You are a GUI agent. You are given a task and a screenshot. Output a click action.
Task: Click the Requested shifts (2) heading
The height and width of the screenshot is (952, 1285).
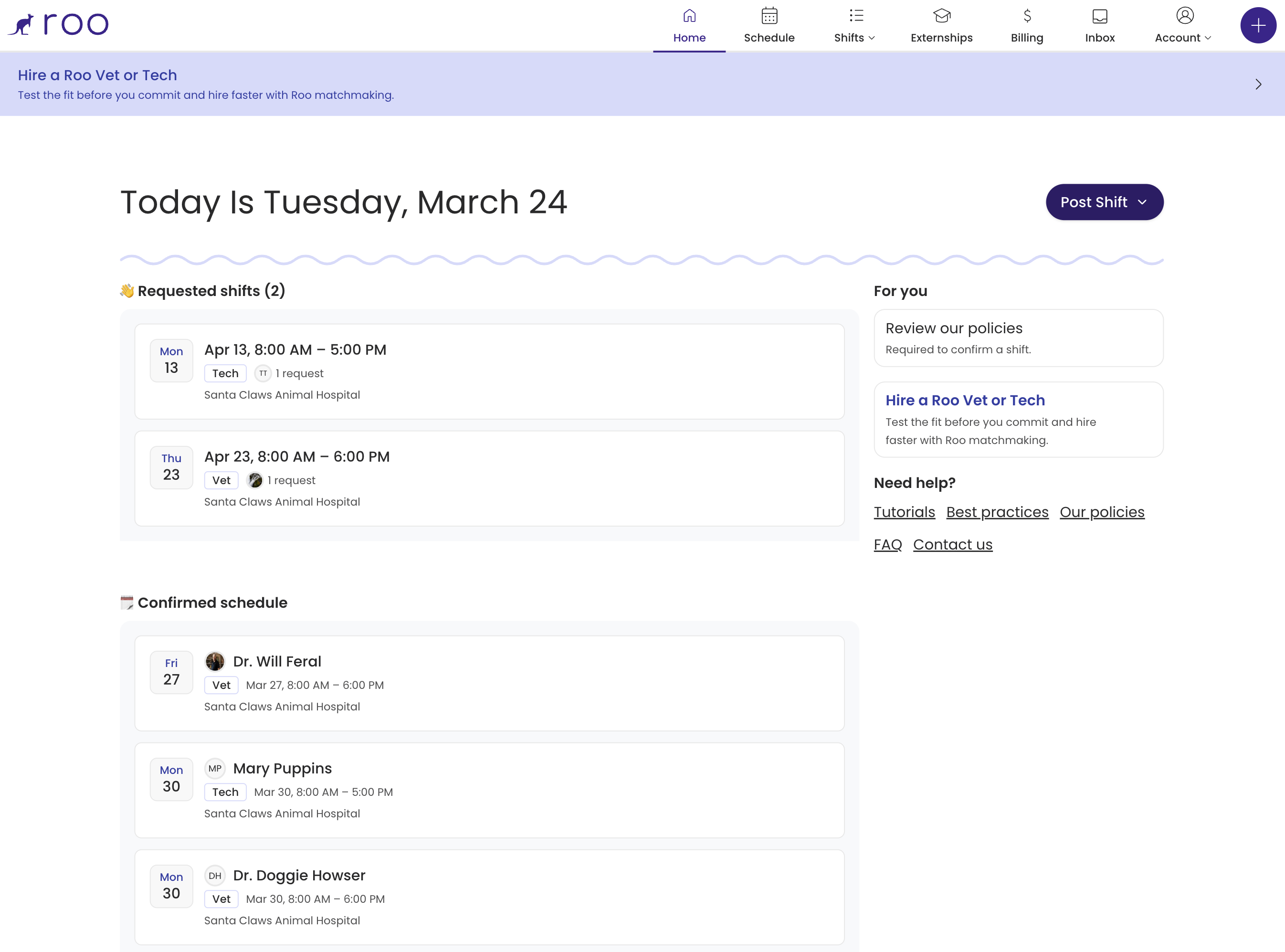211,291
